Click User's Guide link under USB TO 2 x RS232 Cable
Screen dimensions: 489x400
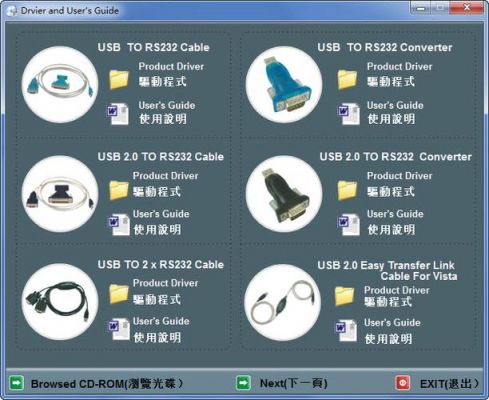point(161,321)
